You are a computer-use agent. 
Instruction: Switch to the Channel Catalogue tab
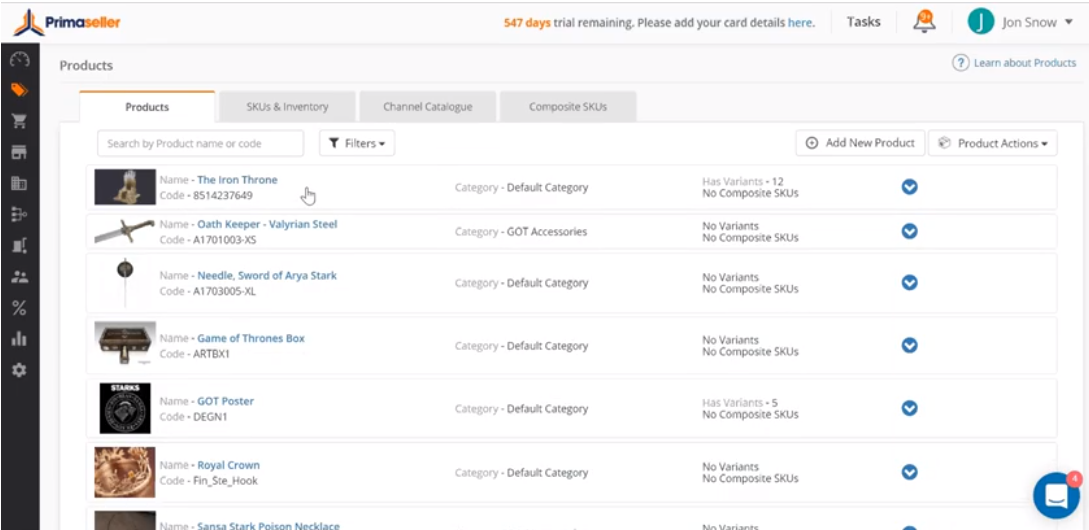[x=427, y=107]
